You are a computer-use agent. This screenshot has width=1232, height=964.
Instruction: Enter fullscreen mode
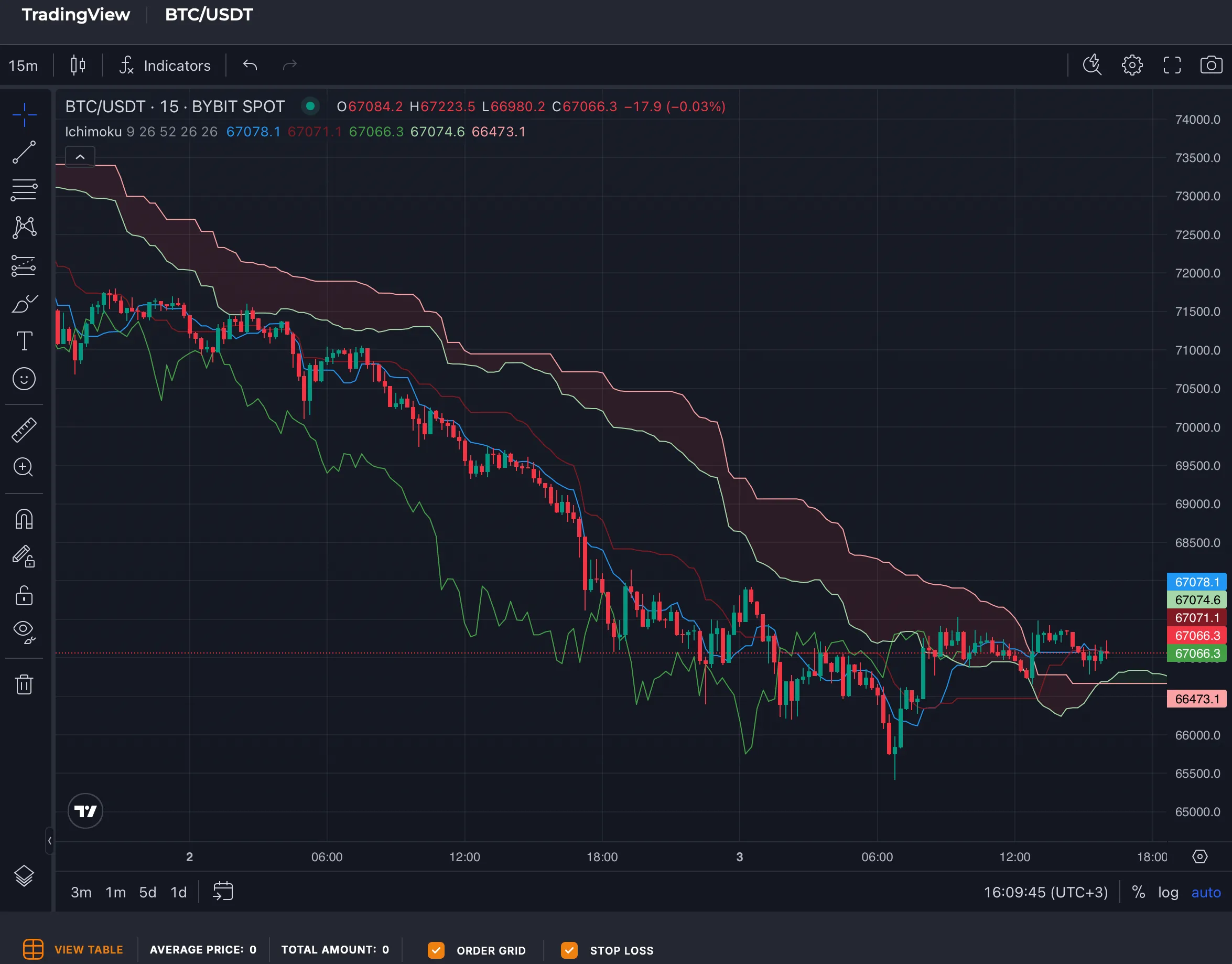click(x=1172, y=66)
